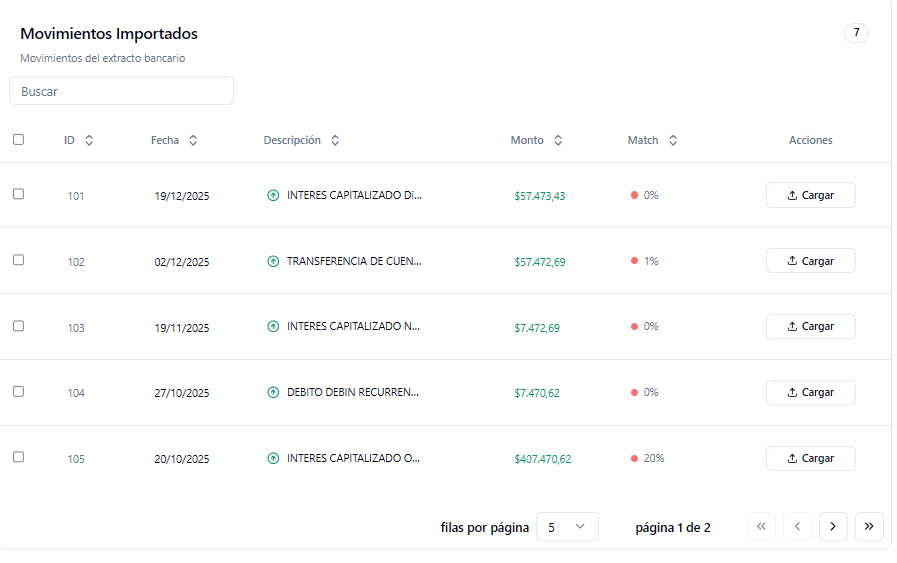This screenshot has width=897, height=563.
Task: Click the 7 count badge
Action: 856,33
